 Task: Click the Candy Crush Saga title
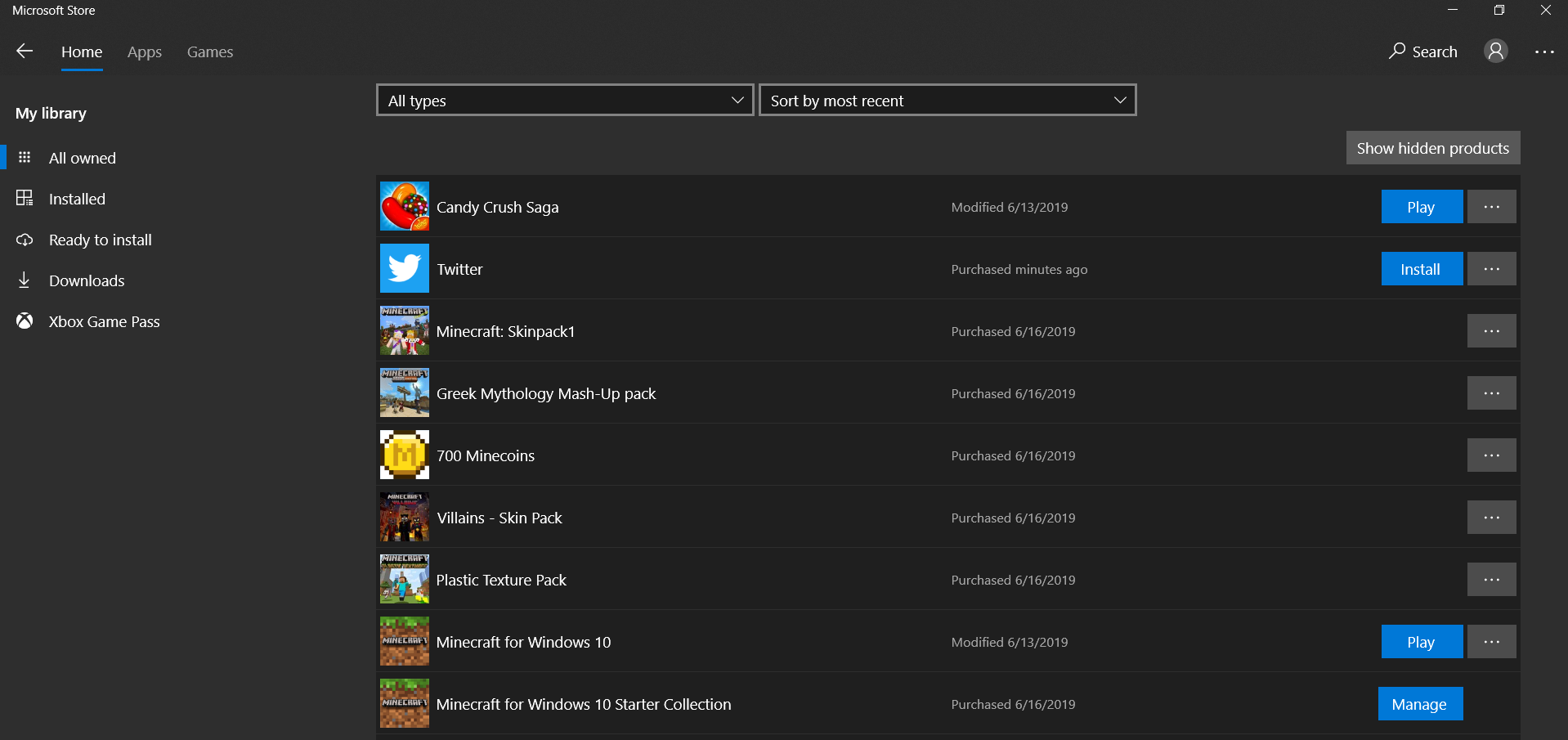click(498, 207)
